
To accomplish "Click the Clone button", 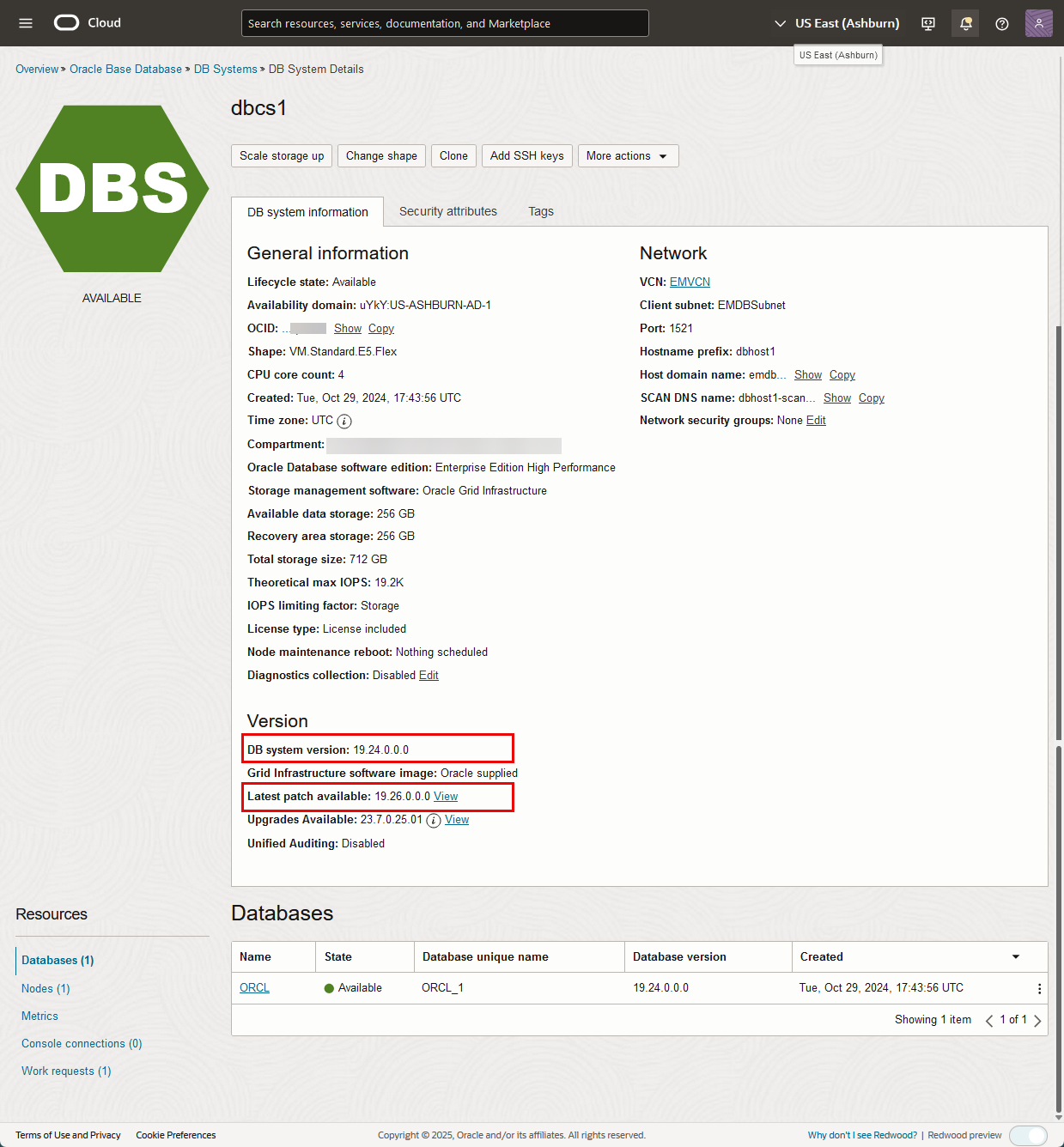I will pyautogui.click(x=453, y=155).
